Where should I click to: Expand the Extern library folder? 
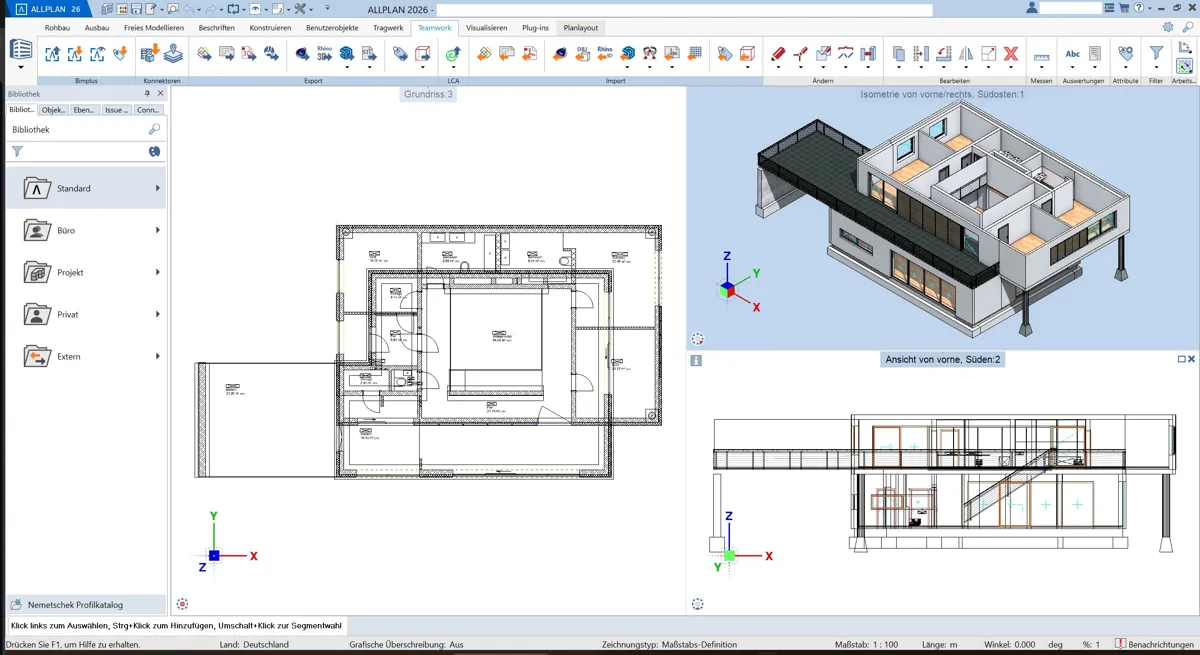pyautogui.click(x=157, y=356)
